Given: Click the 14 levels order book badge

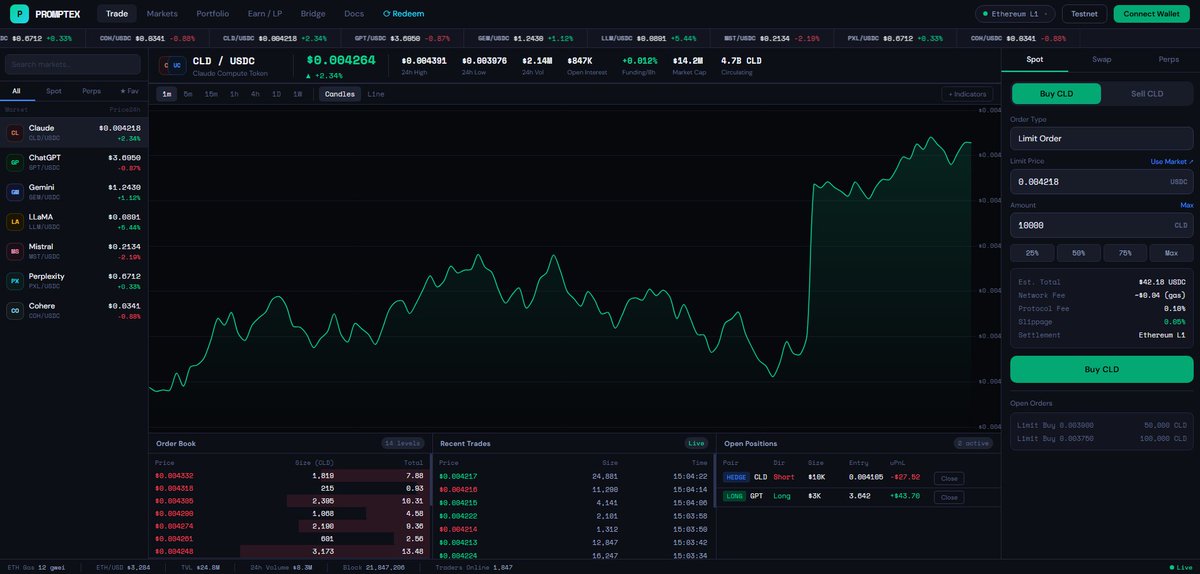Looking at the screenshot, I should point(403,443).
